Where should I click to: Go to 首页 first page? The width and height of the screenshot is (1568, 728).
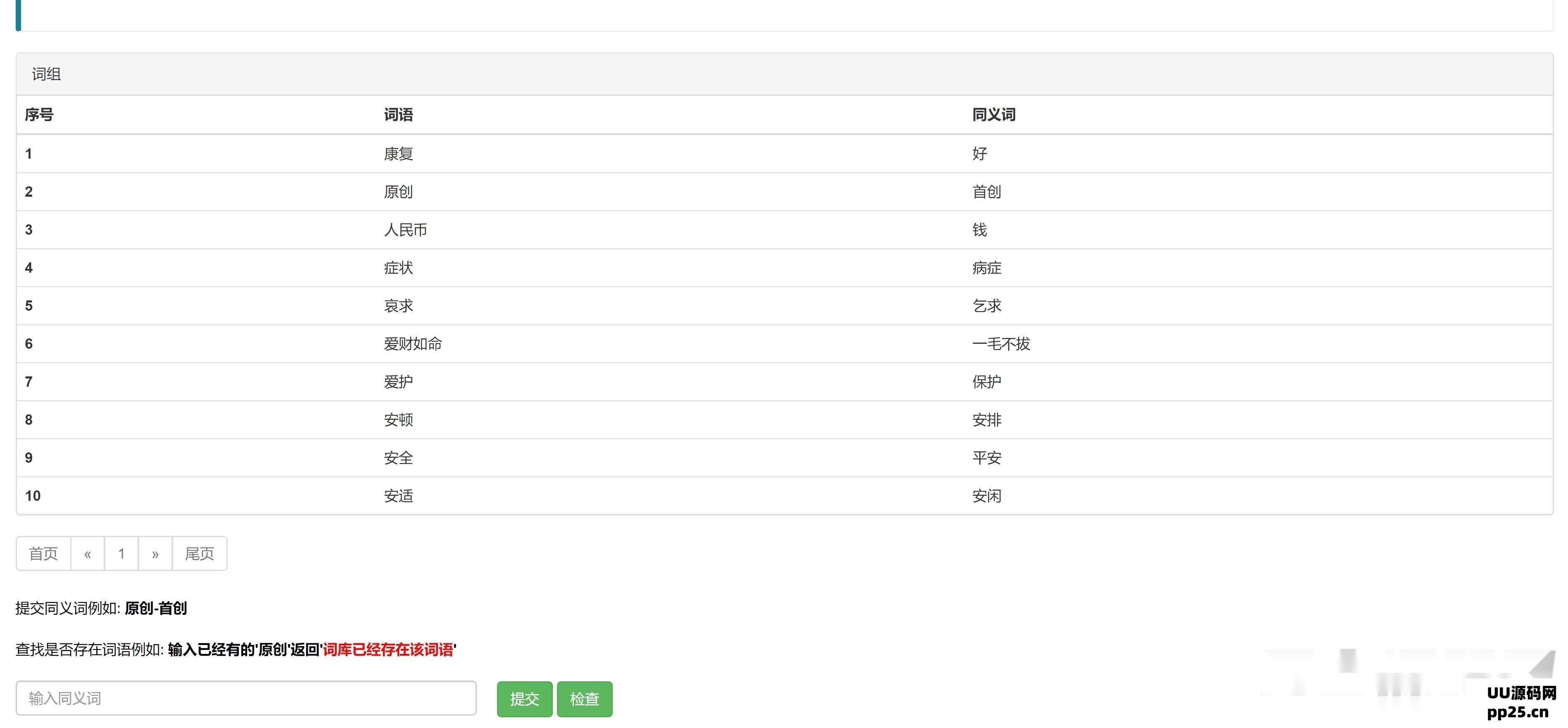tap(43, 553)
